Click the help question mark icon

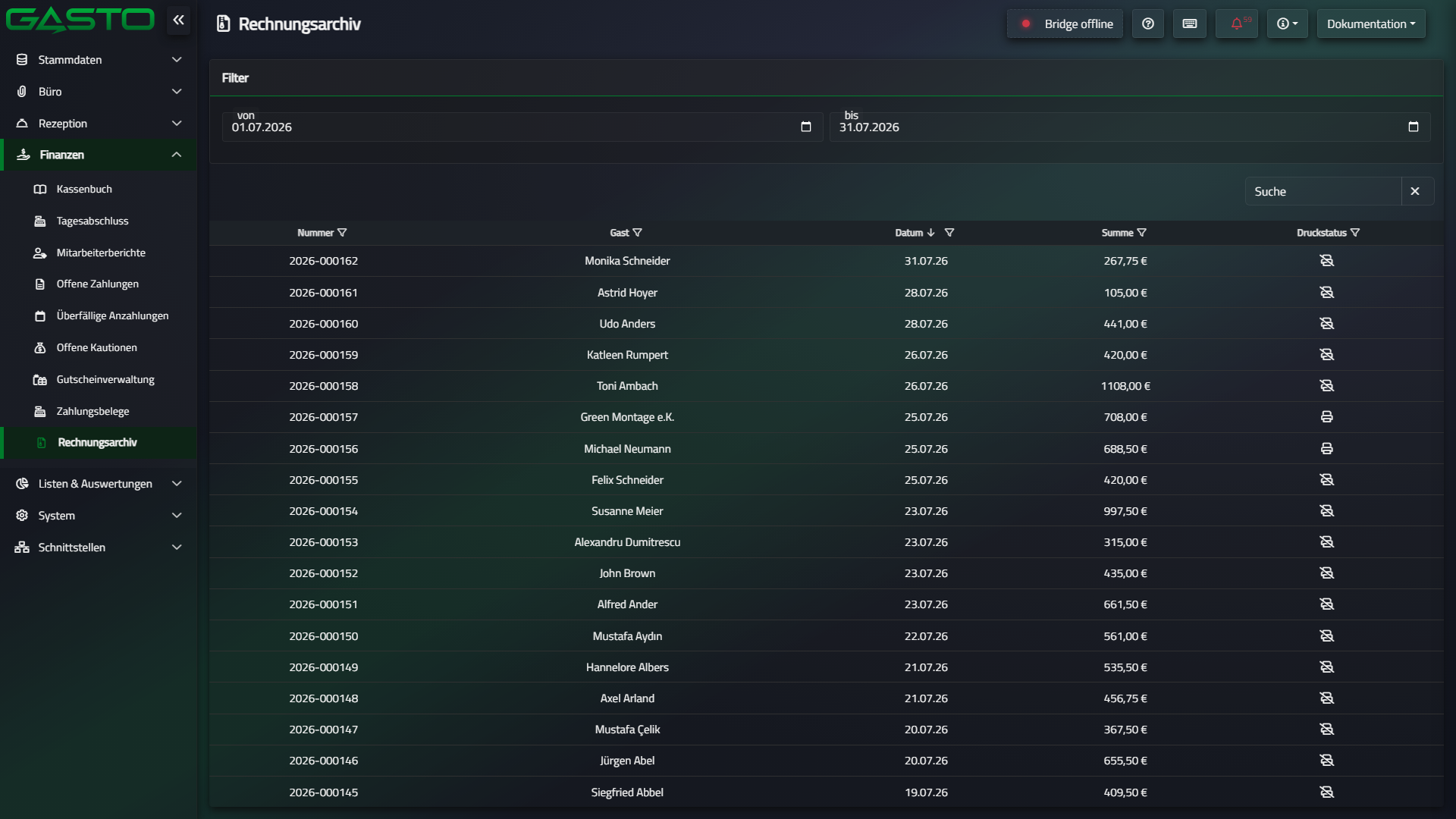click(x=1148, y=24)
